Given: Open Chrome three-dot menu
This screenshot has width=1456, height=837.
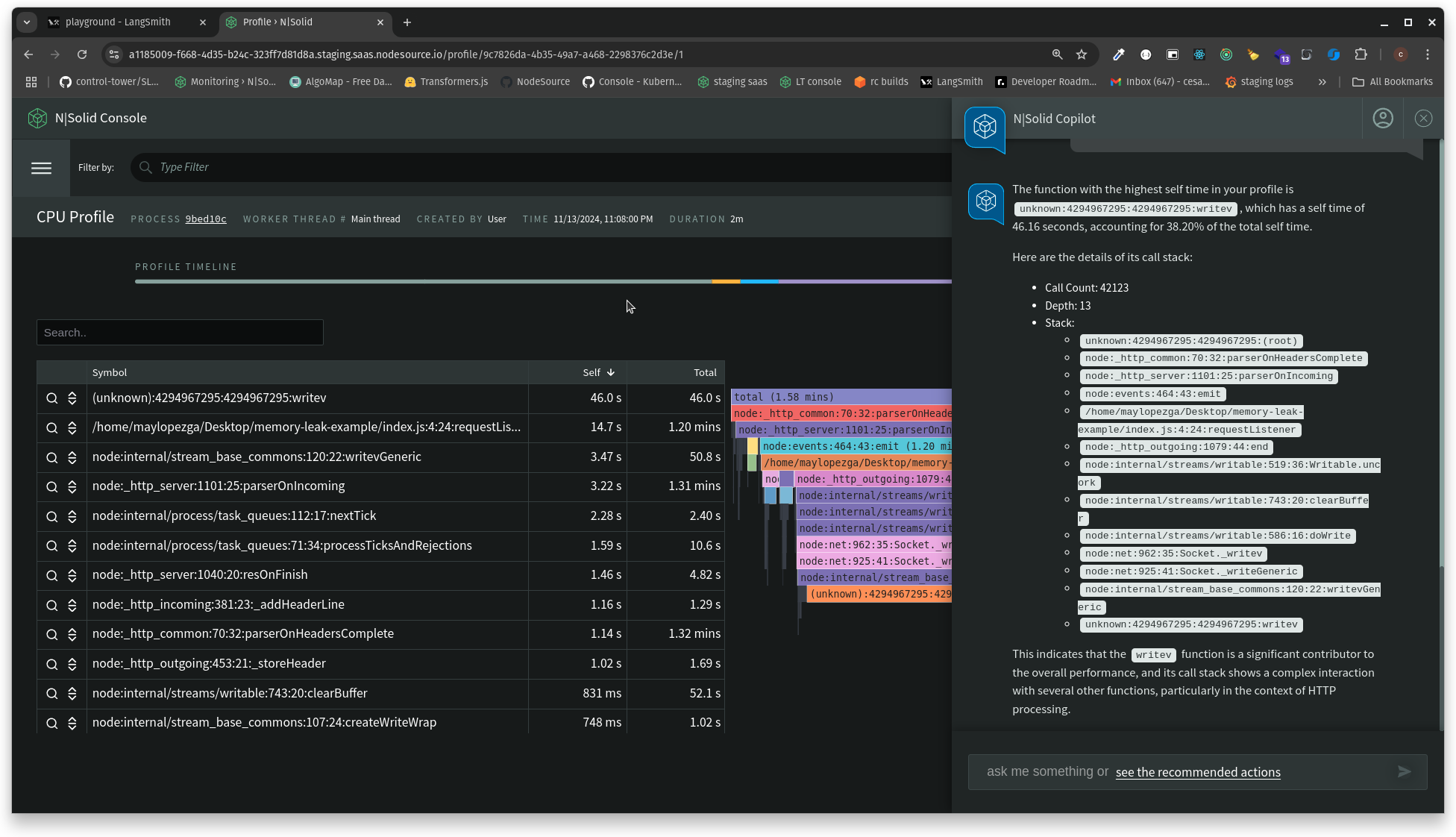Looking at the screenshot, I should pos(1428,54).
